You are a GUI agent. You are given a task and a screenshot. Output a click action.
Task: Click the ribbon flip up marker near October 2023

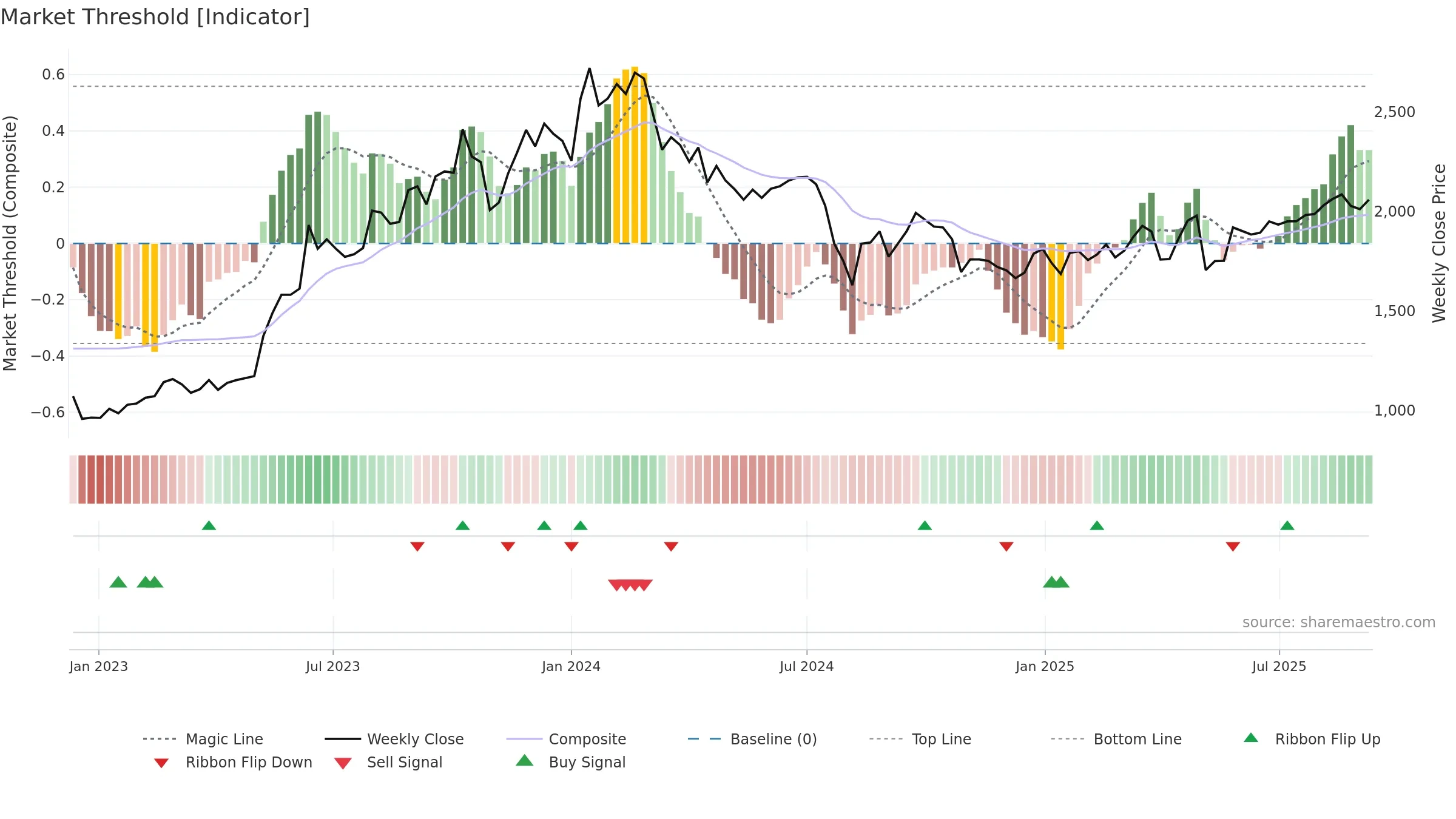click(463, 525)
